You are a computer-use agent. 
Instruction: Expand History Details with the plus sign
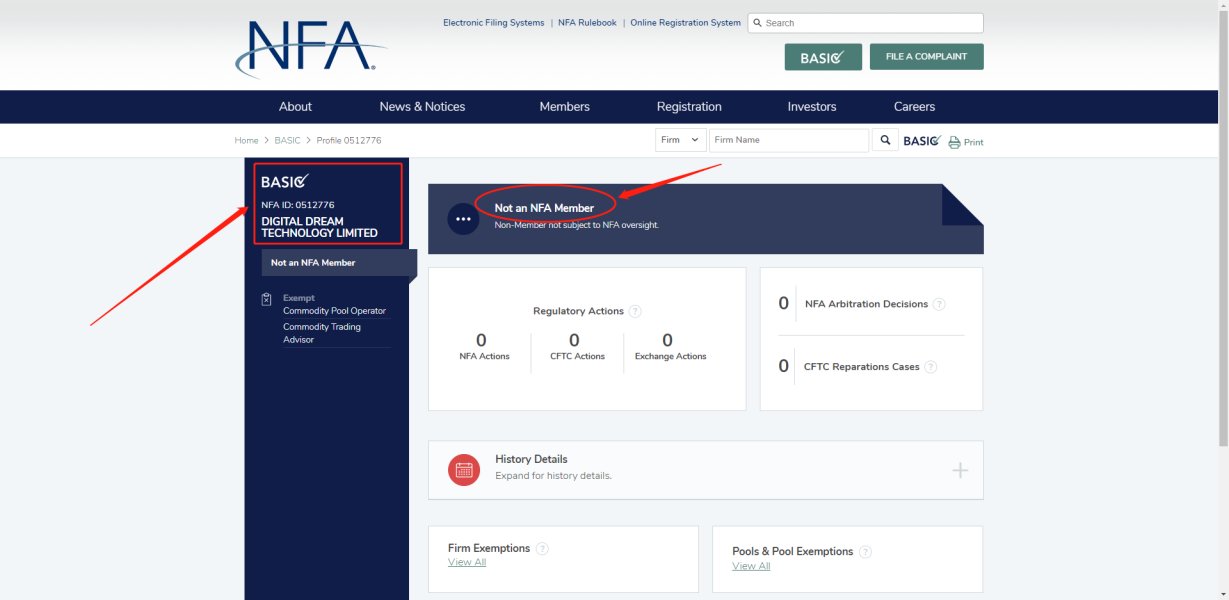coord(960,470)
